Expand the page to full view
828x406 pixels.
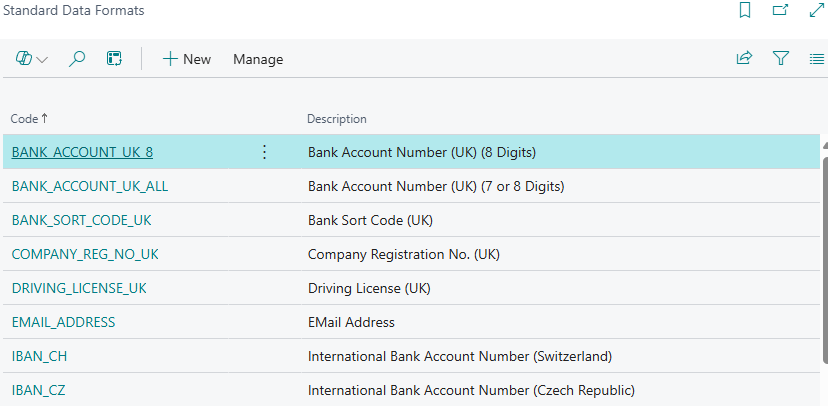coord(815,11)
